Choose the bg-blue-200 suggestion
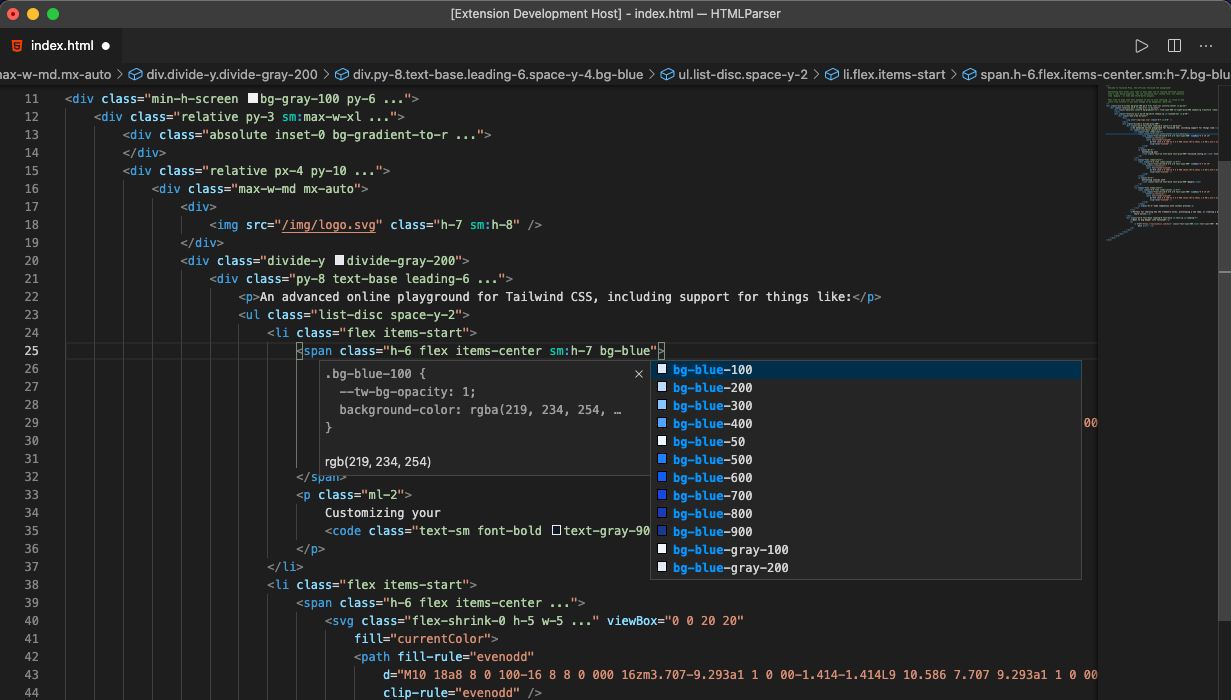1231x700 pixels. click(866, 388)
